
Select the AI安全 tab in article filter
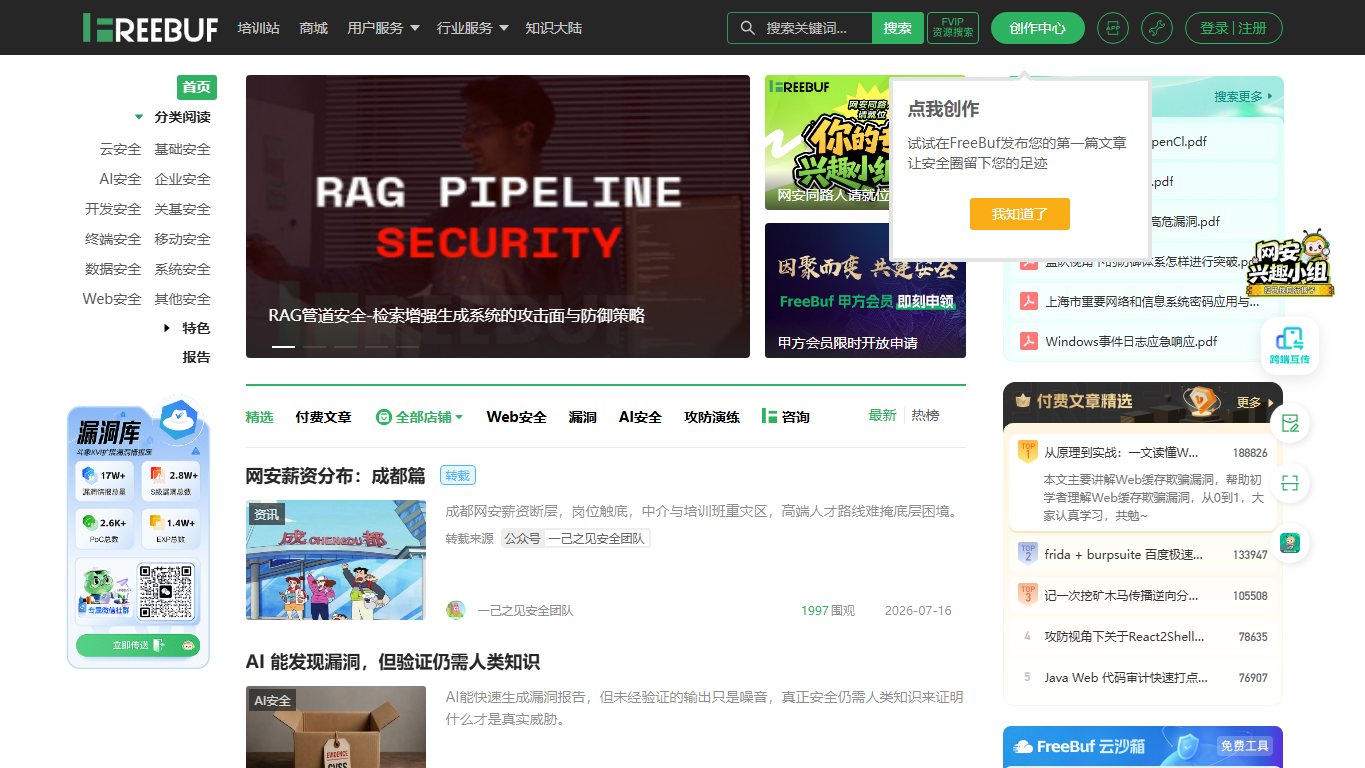click(640, 417)
